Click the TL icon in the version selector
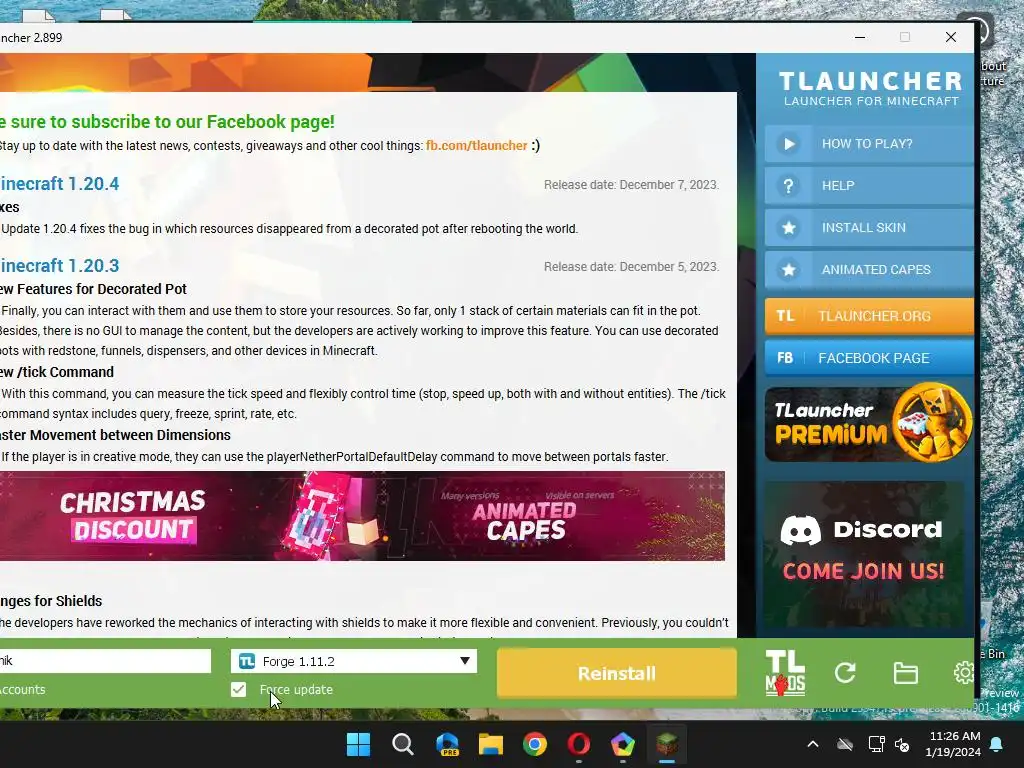This screenshot has height=768, width=1024. (247, 661)
